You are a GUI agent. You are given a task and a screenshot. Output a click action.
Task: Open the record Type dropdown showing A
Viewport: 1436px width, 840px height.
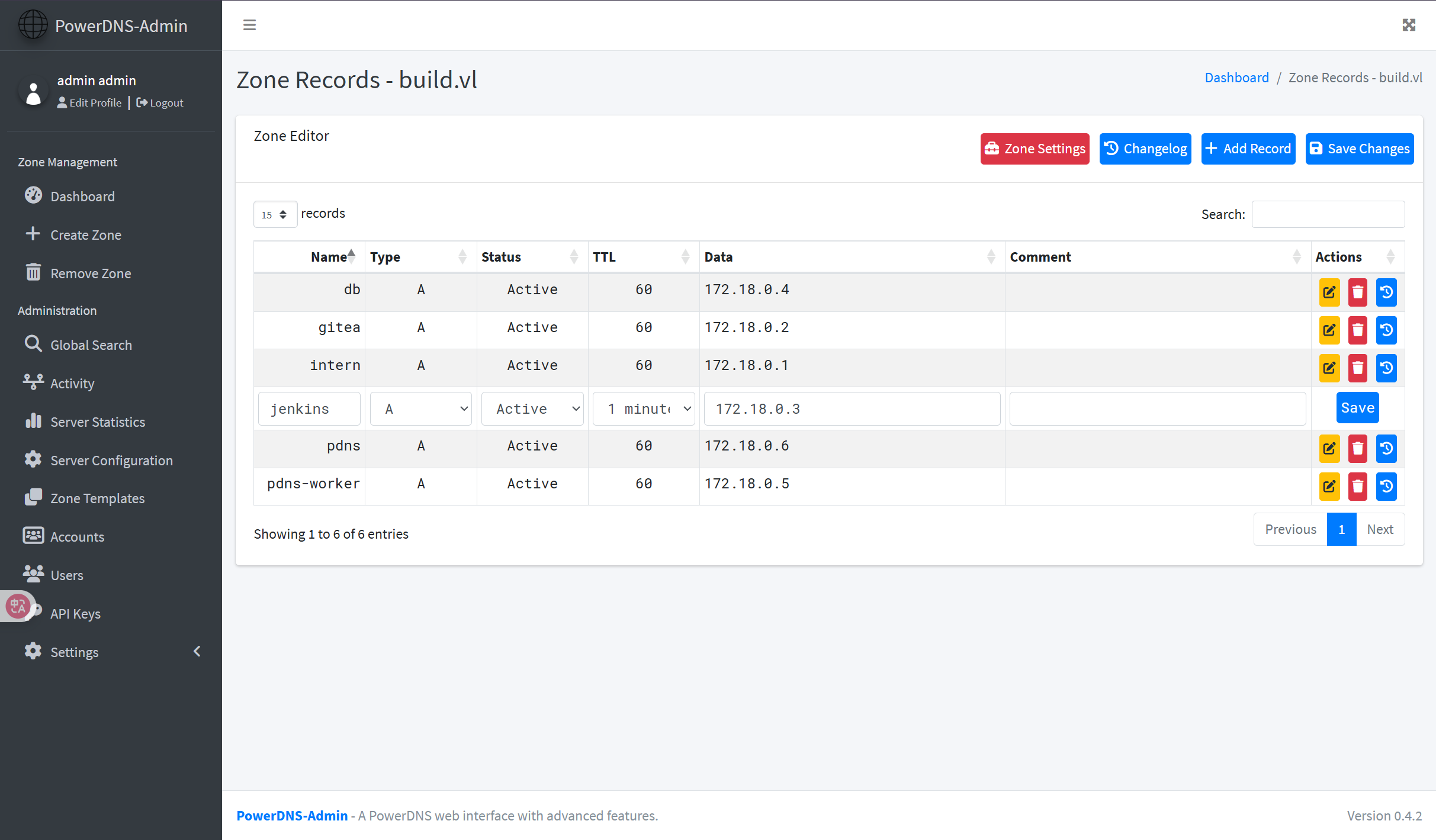[x=420, y=408]
